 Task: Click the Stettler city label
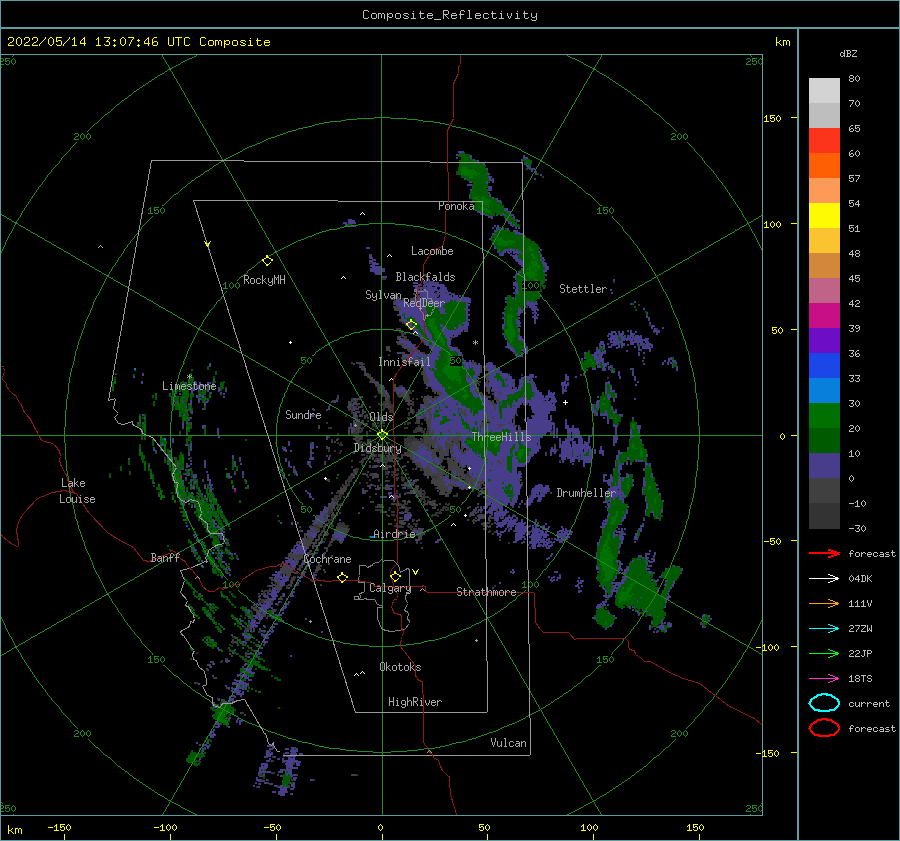pyautogui.click(x=583, y=289)
